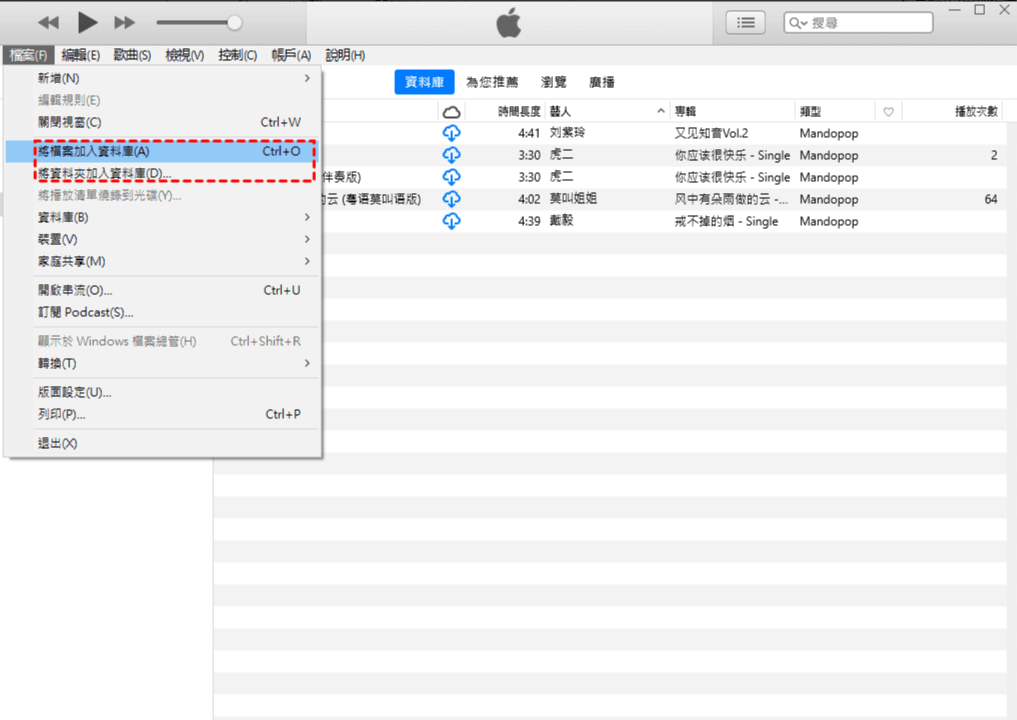Choose 退出(X) menu item

[162, 443]
